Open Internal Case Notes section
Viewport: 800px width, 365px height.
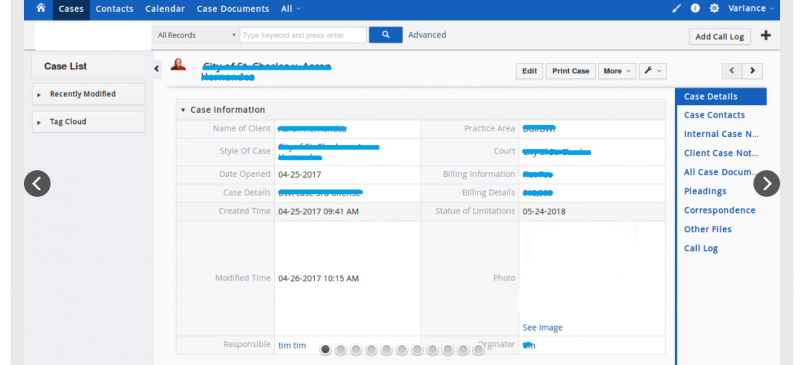(x=721, y=134)
